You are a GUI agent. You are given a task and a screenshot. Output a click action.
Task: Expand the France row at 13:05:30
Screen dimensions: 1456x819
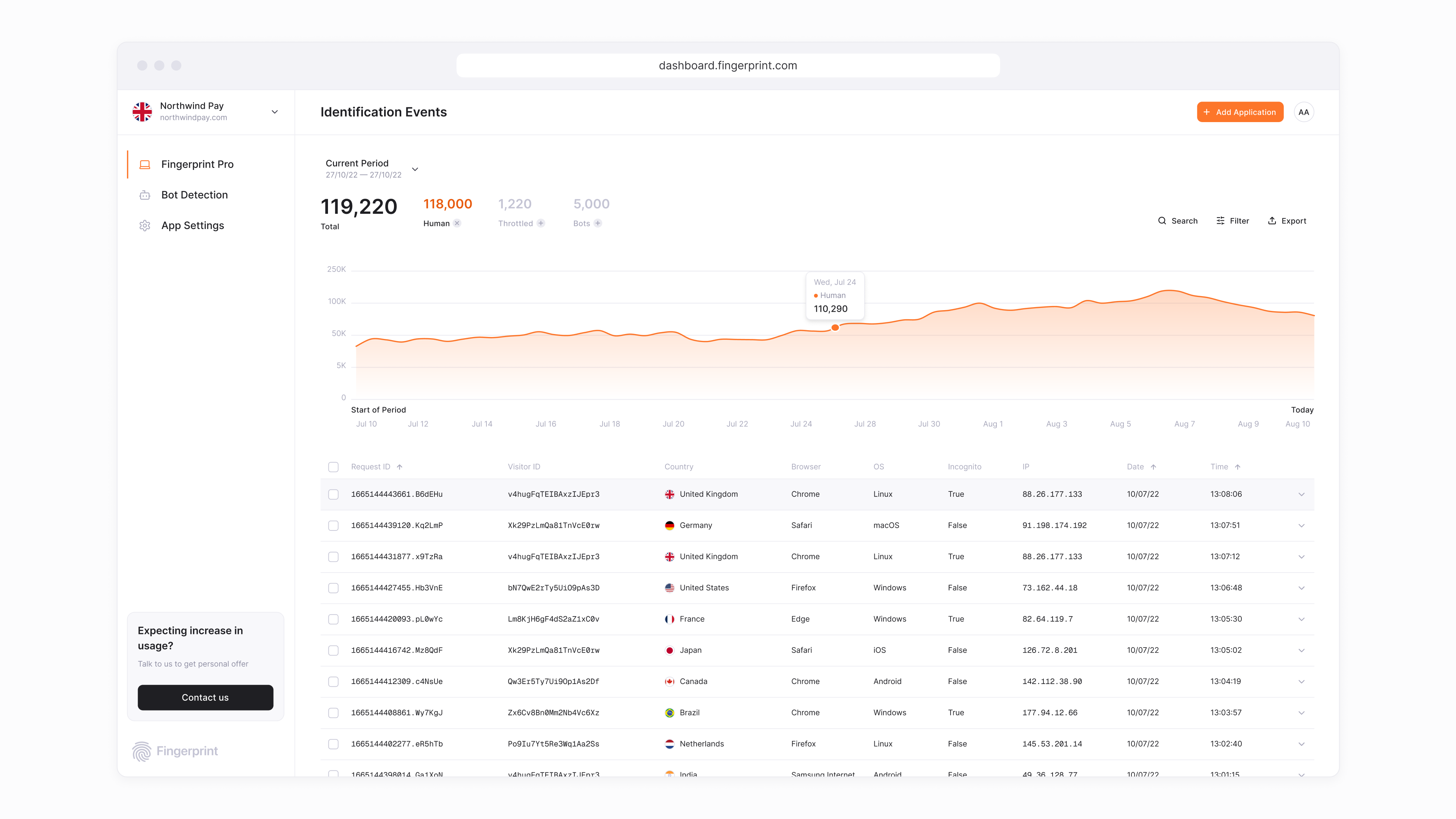[1301, 619]
